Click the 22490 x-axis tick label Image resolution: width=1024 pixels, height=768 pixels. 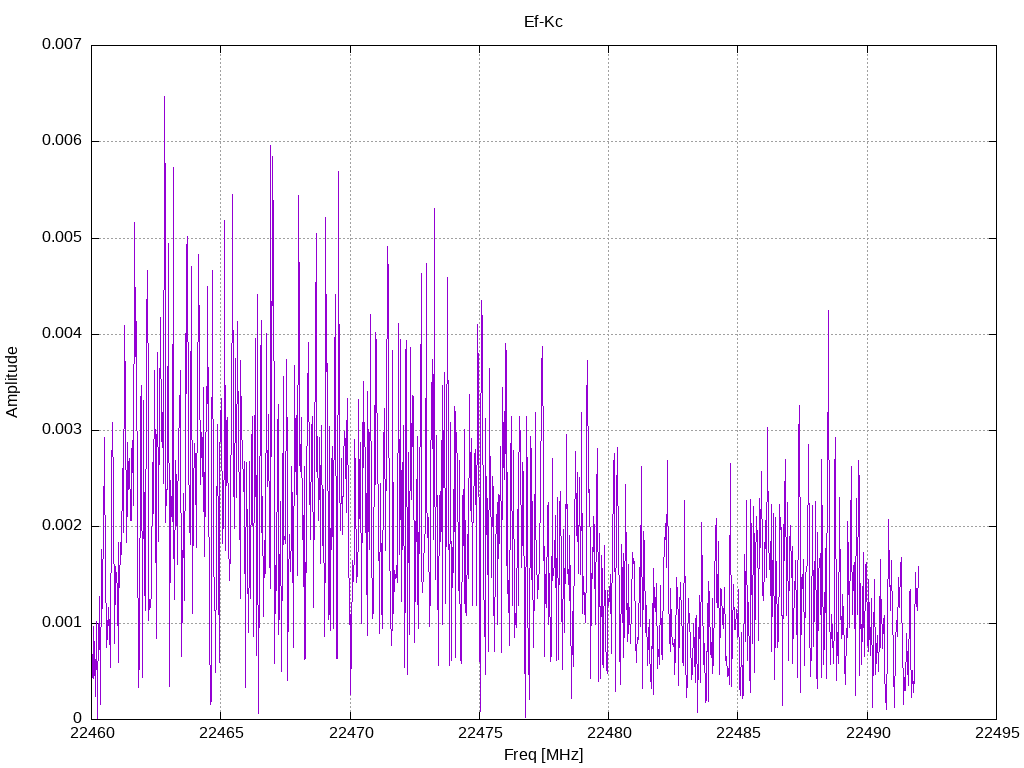tap(868, 733)
